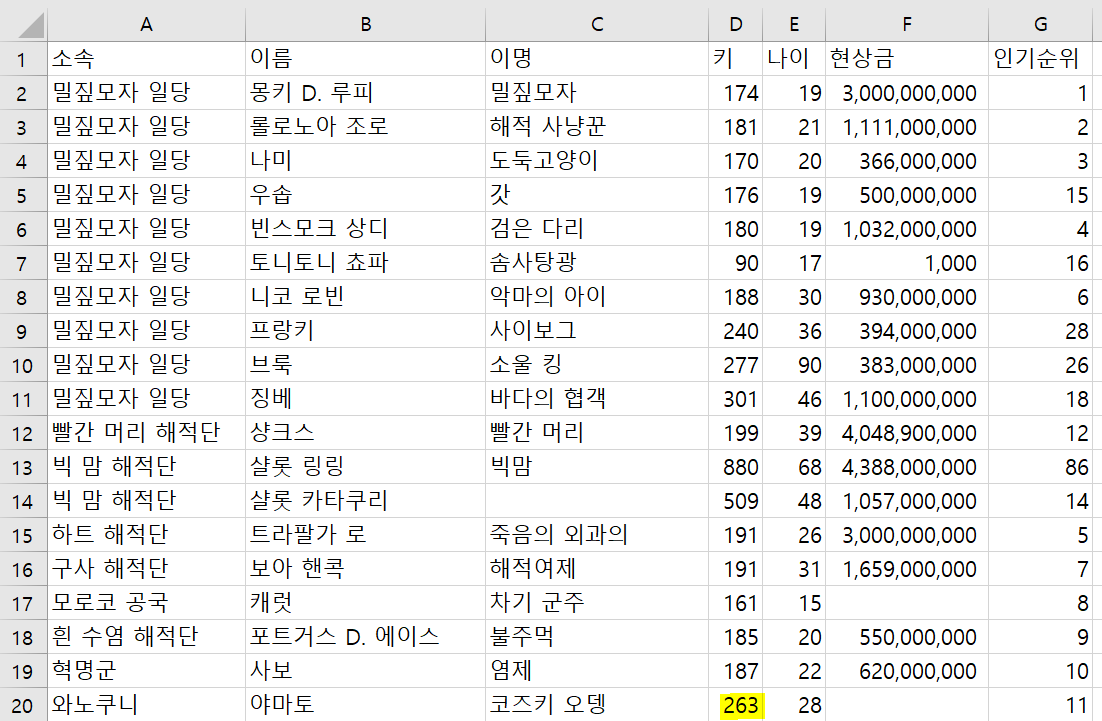The image size is (1102, 721).
Task: Select the cell 검은 다리
Action: click(x=597, y=228)
